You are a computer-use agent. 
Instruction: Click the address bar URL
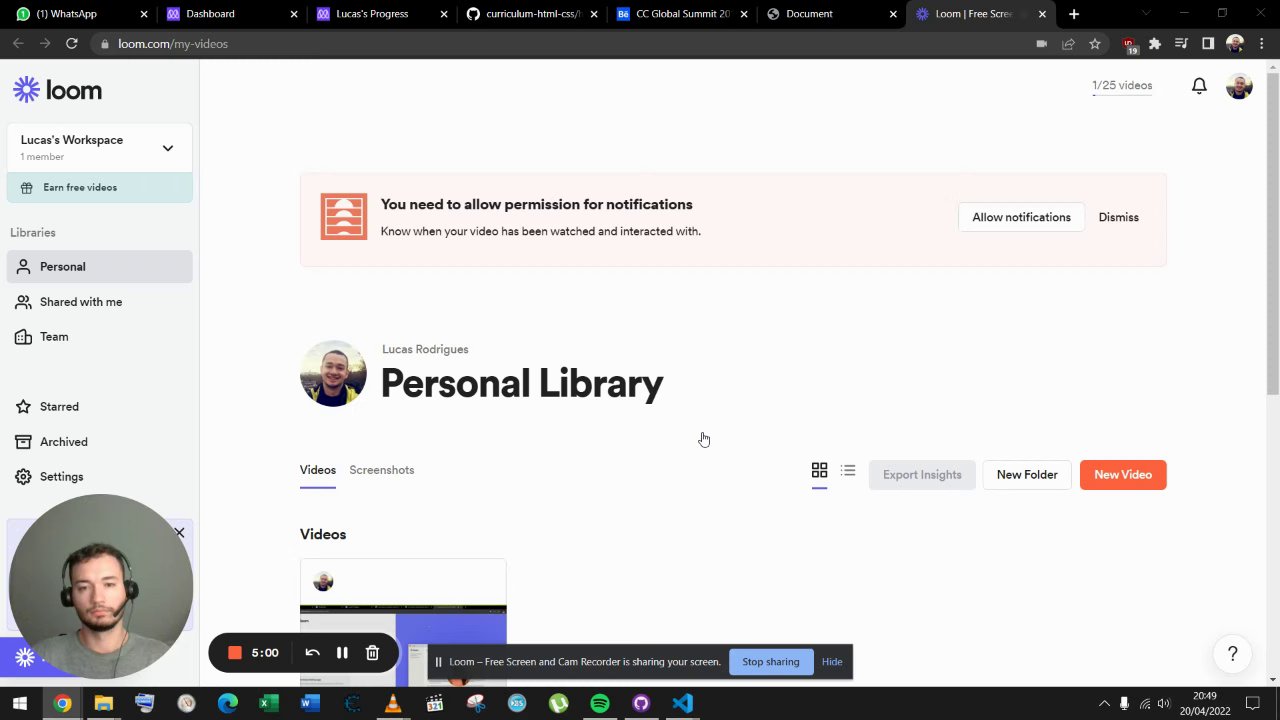[173, 44]
